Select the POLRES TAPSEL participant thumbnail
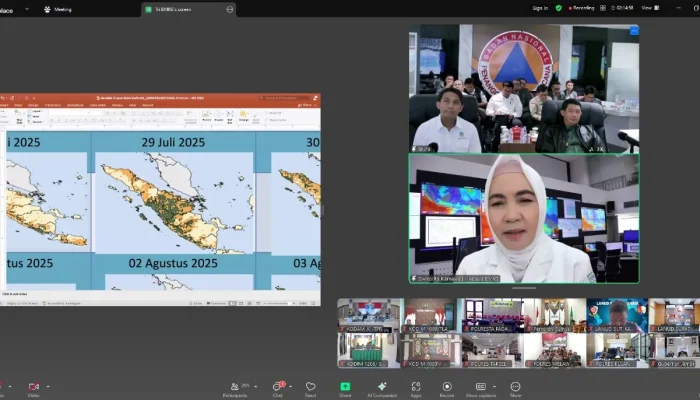Screen dimensions: 700x400 [493, 350]
